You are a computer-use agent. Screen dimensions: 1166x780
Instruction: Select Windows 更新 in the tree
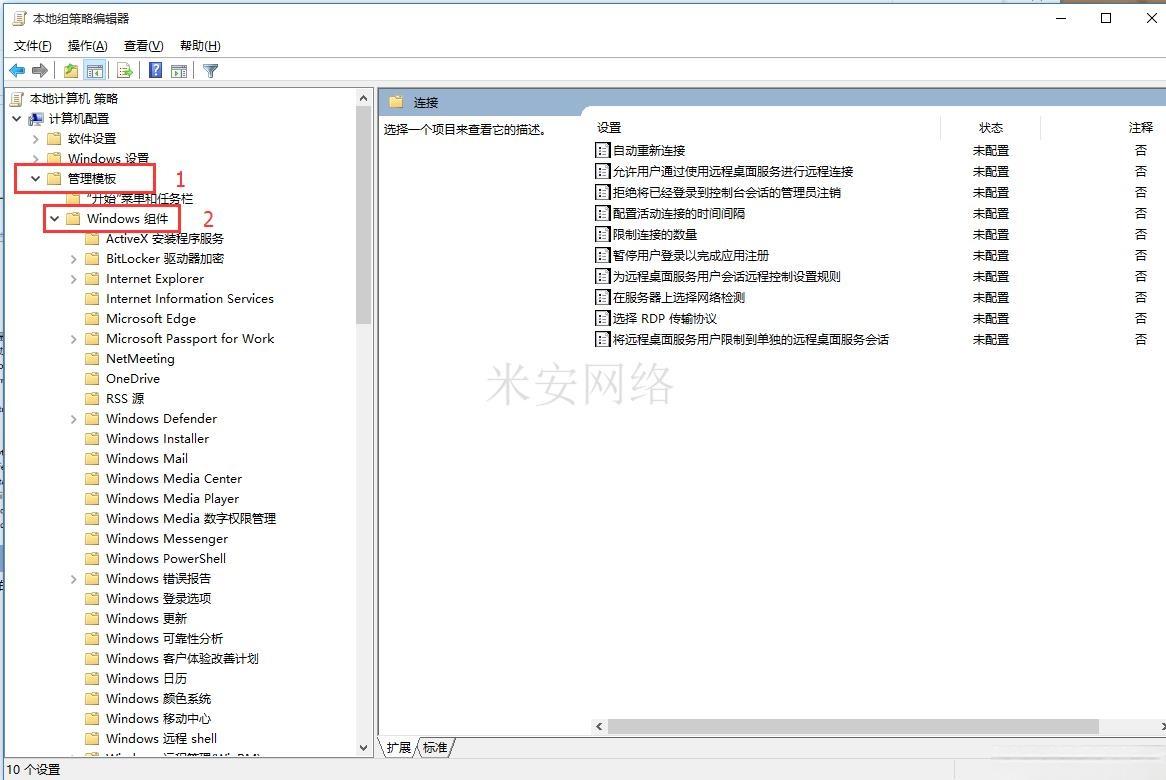point(146,619)
